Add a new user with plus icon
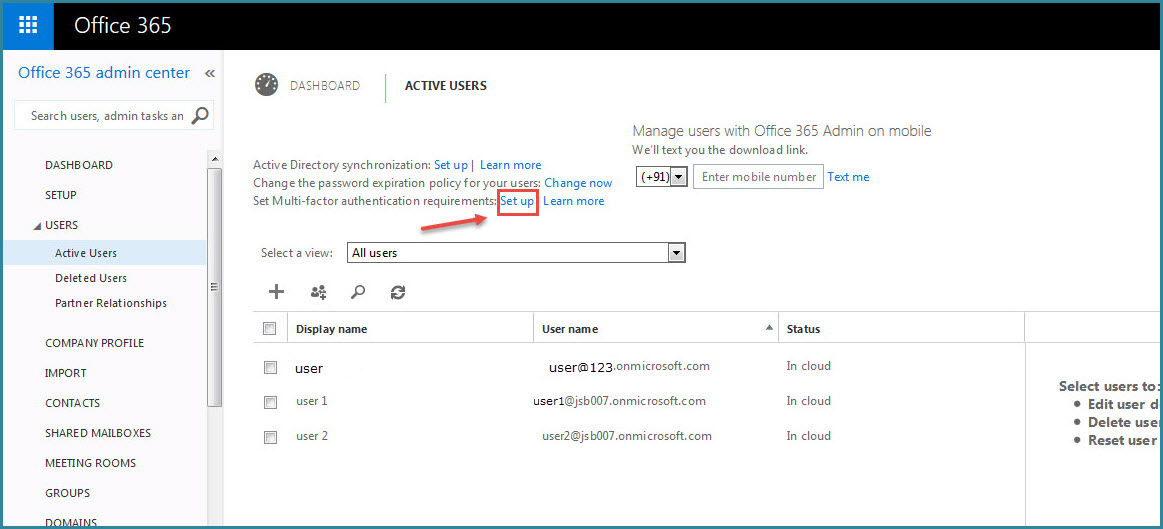 pos(276,292)
